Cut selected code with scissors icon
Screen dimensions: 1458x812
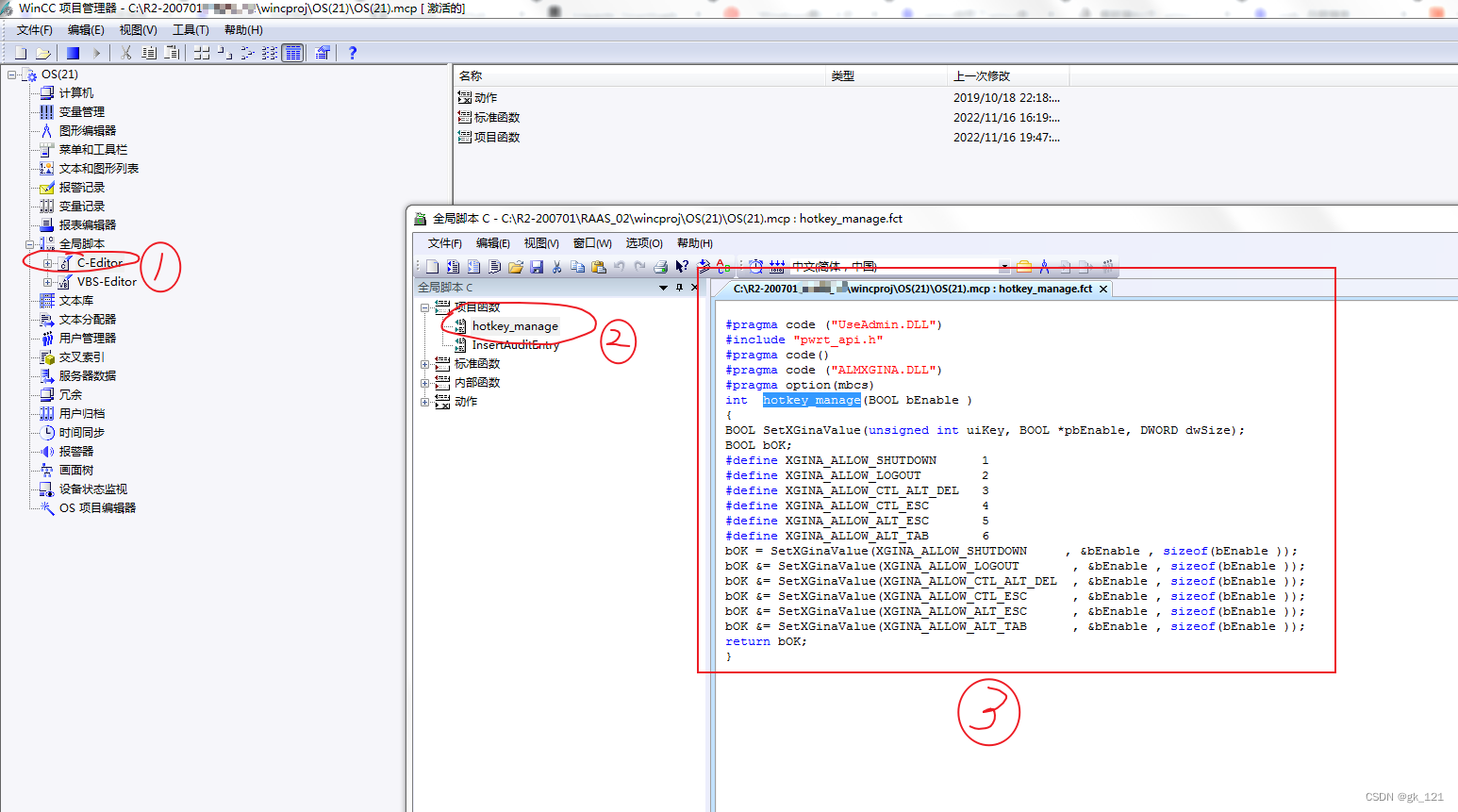pos(556,266)
